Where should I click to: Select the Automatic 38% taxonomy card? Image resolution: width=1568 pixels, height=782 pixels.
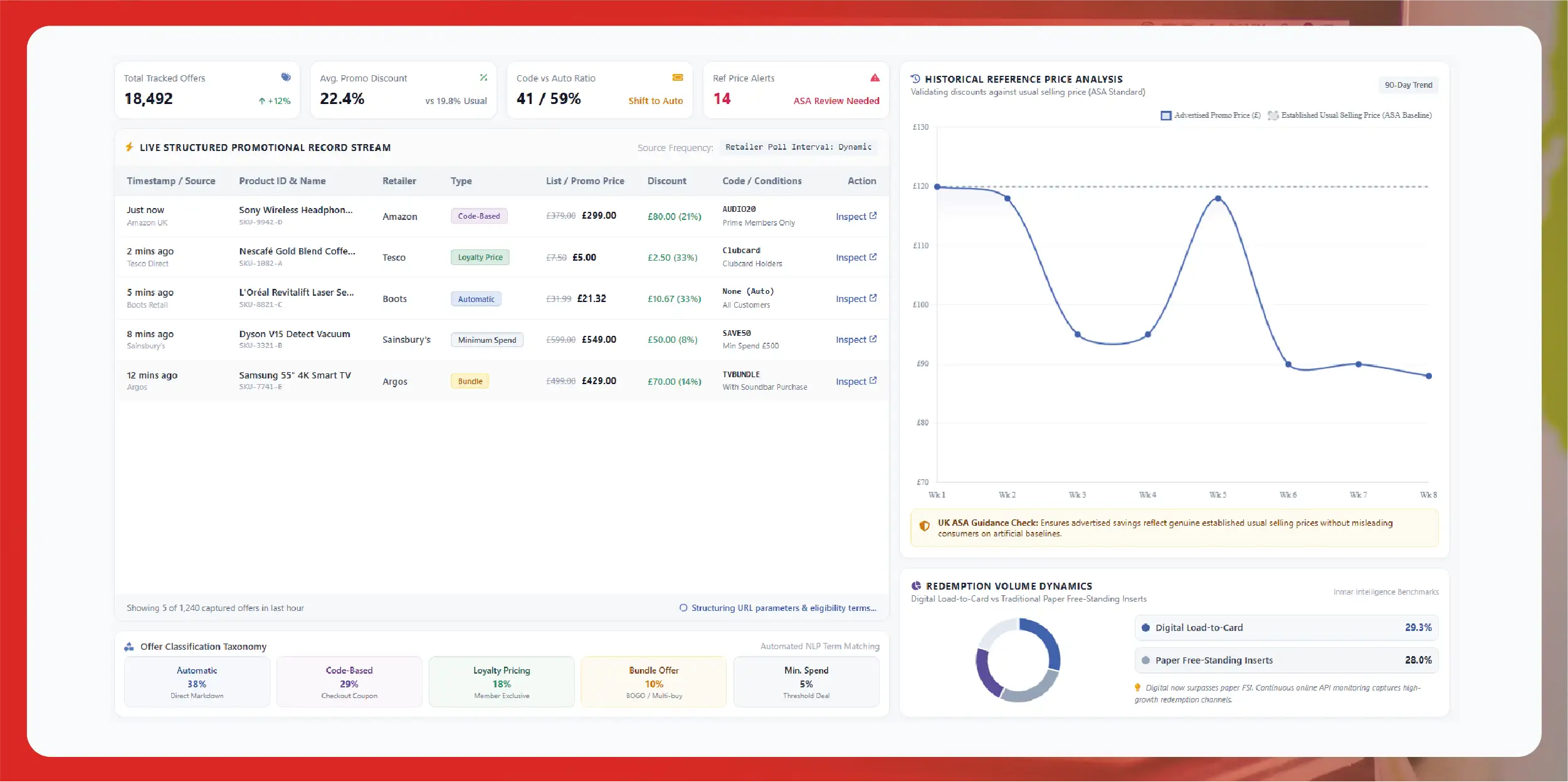[x=197, y=682]
